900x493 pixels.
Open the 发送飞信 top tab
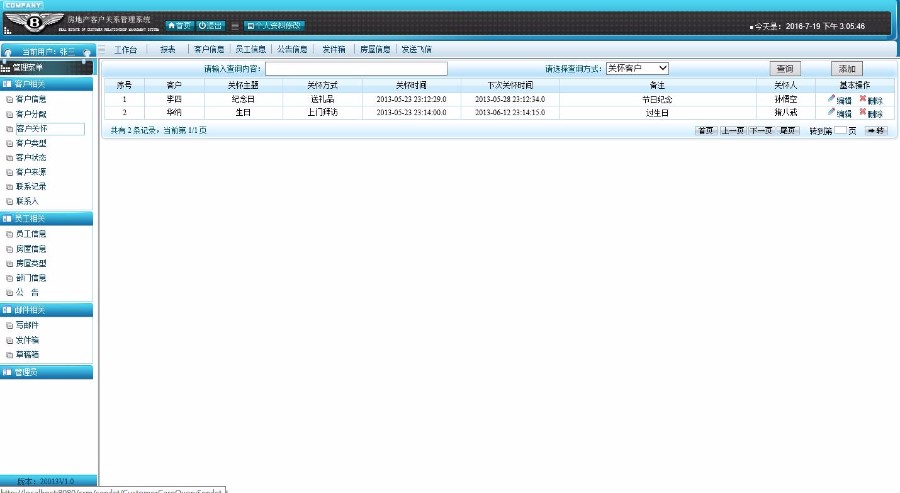click(416, 50)
